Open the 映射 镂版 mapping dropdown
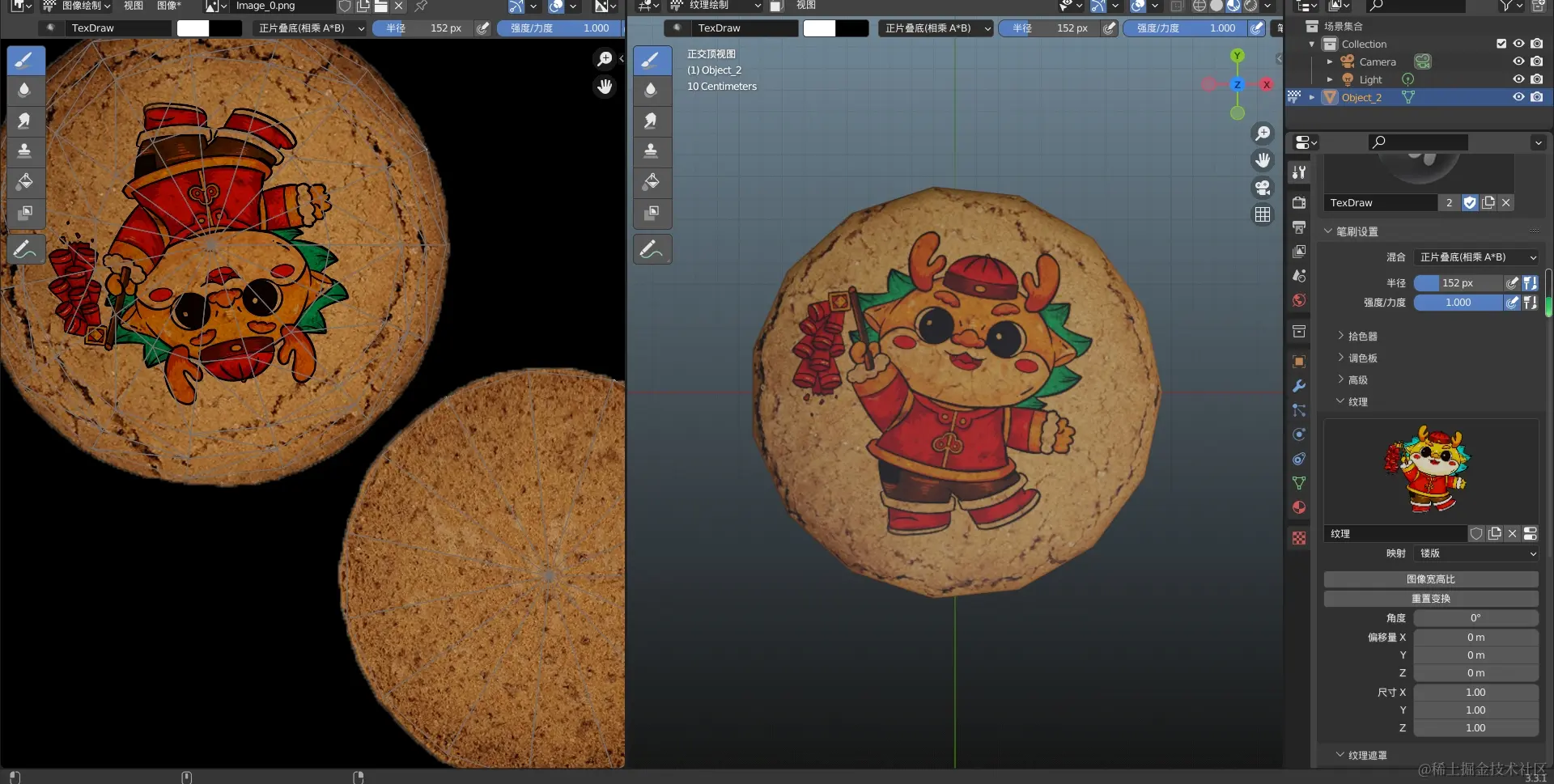Image resolution: width=1554 pixels, height=784 pixels. pos(1477,553)
